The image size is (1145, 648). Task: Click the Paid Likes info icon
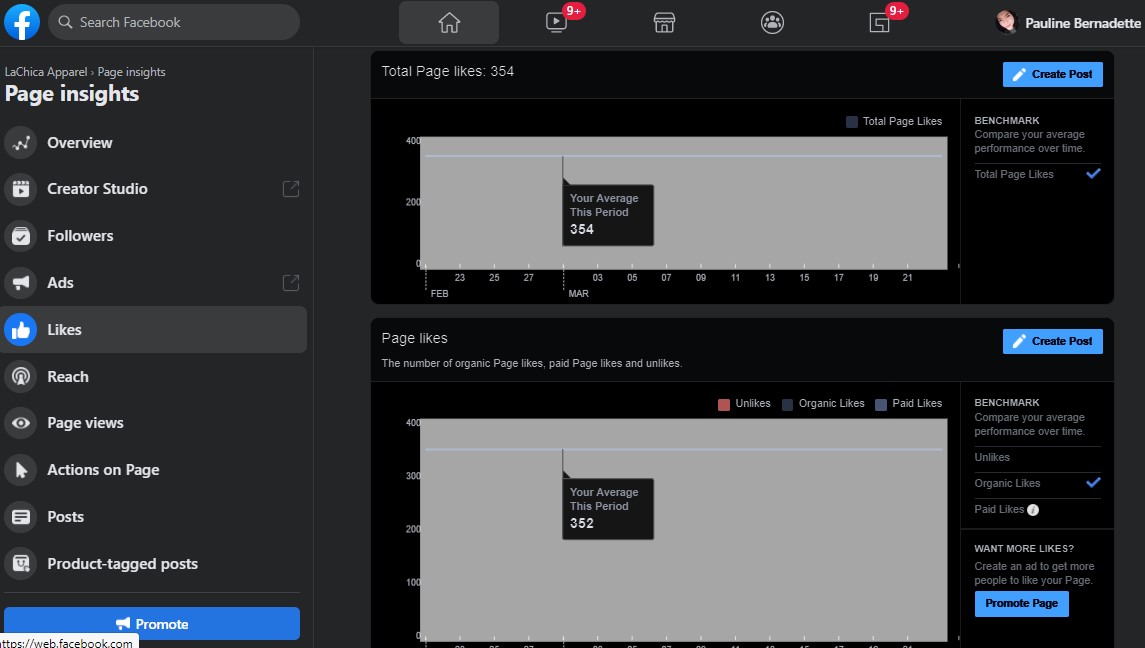[x=1033, y=510]
